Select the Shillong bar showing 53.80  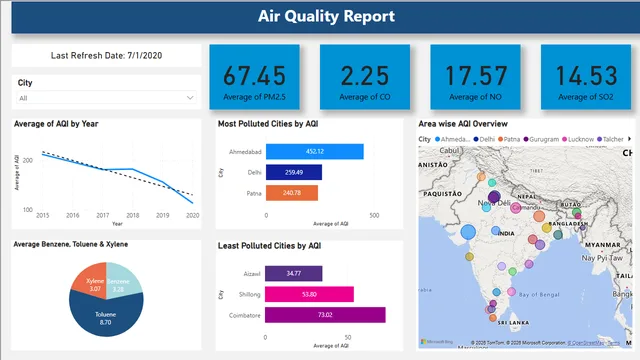[309, 294]
